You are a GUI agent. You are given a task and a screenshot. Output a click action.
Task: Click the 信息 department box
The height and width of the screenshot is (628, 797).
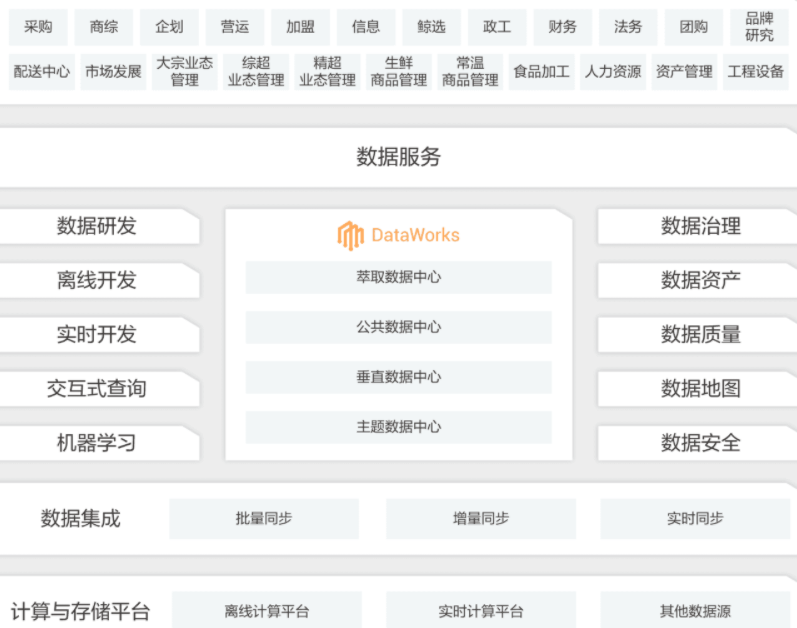[x=366, y=27]
